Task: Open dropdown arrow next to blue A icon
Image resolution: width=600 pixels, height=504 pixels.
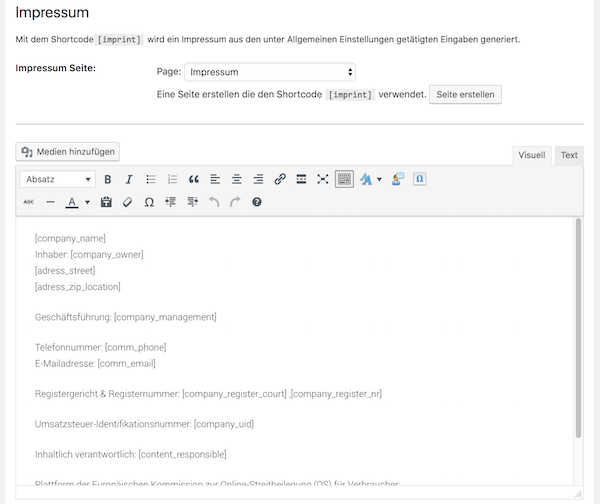Action: [379, 179]
